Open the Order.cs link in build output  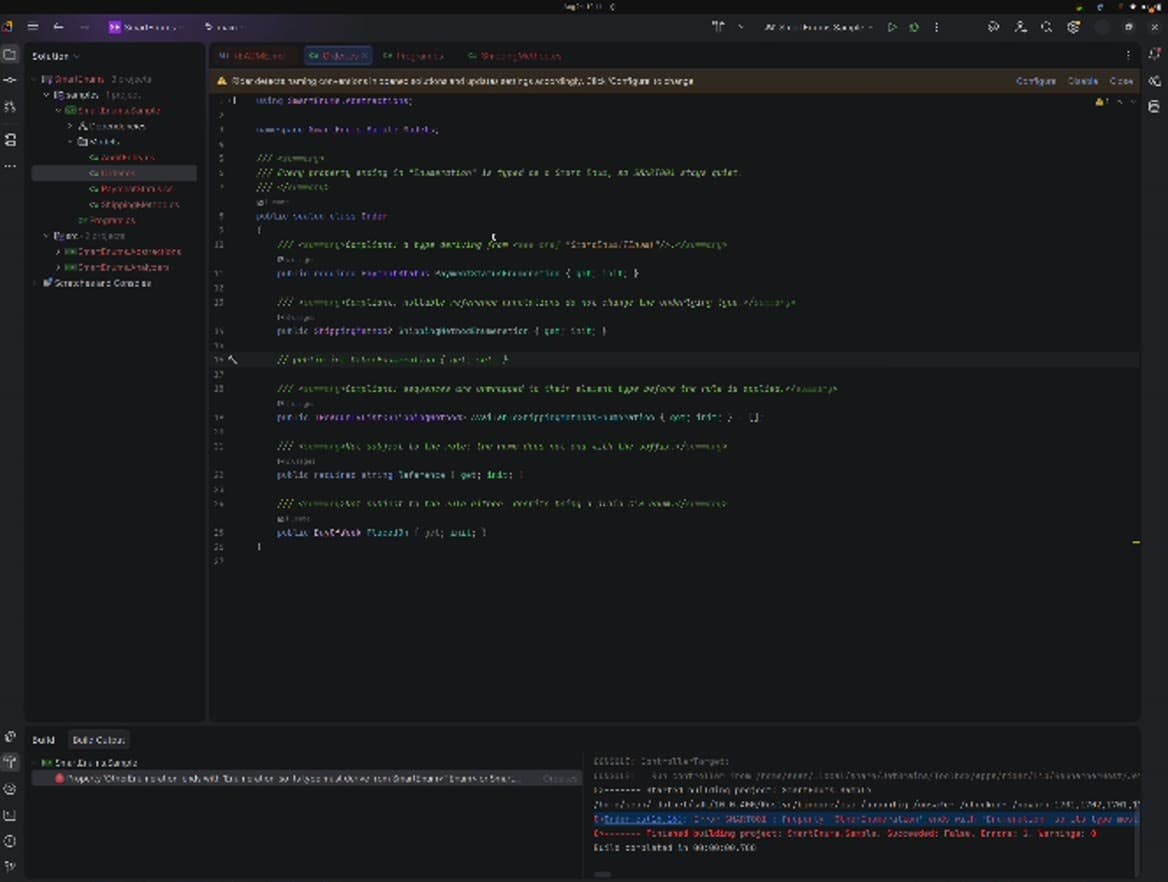642,819
